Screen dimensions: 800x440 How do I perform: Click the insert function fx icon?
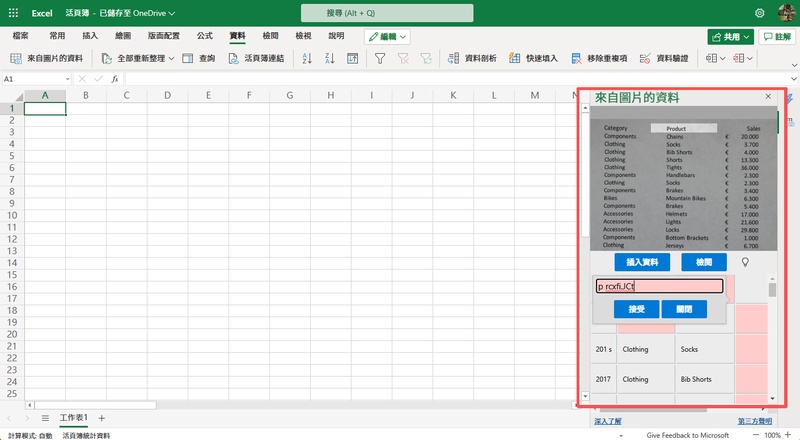115,79
